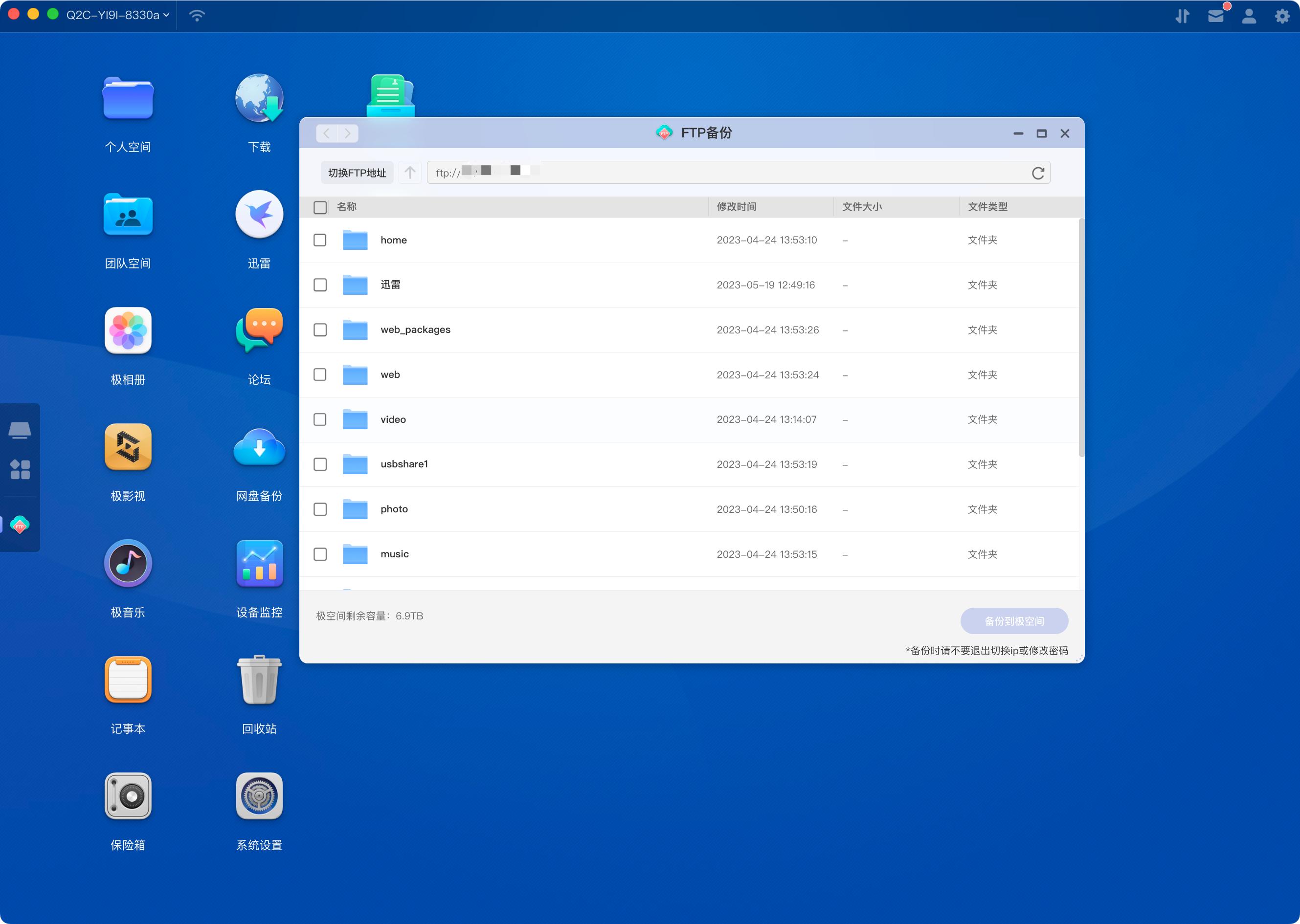Open the mail notifications icon
Screen dimensions: 1300x924
click(1216, 16)
